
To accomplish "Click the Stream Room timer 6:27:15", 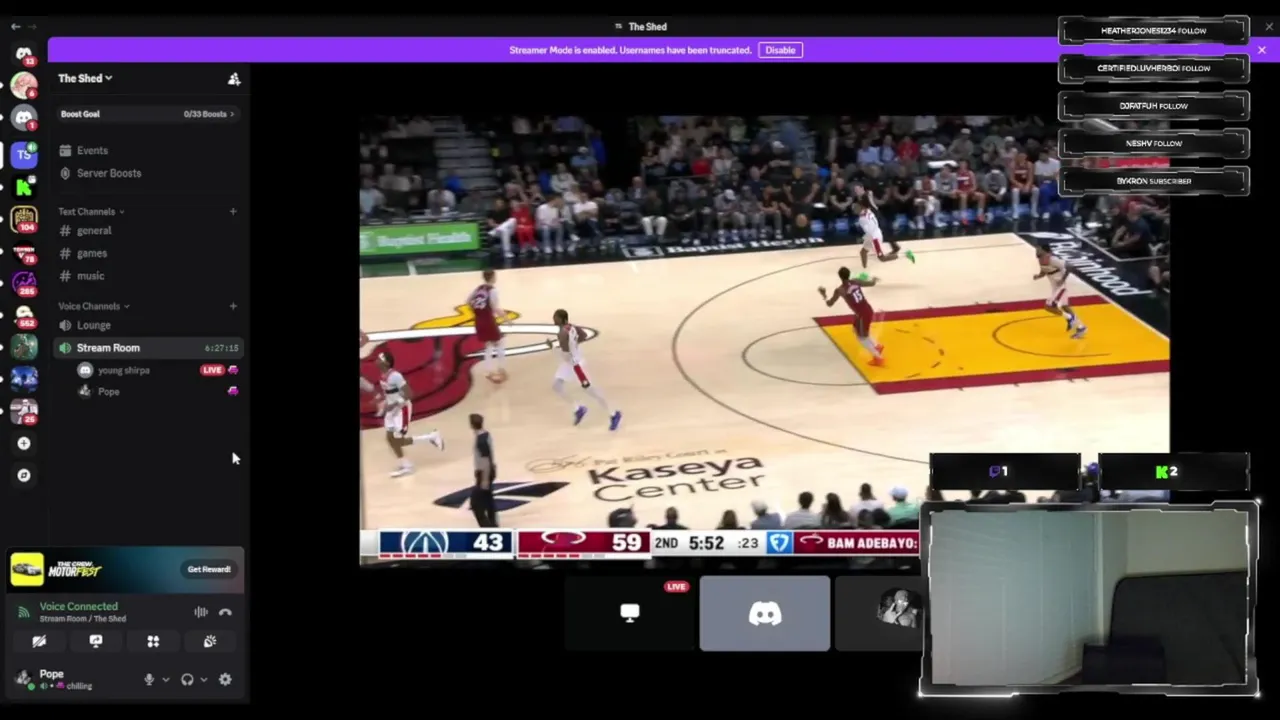I will pyautogui.click(x=221, y=348).
